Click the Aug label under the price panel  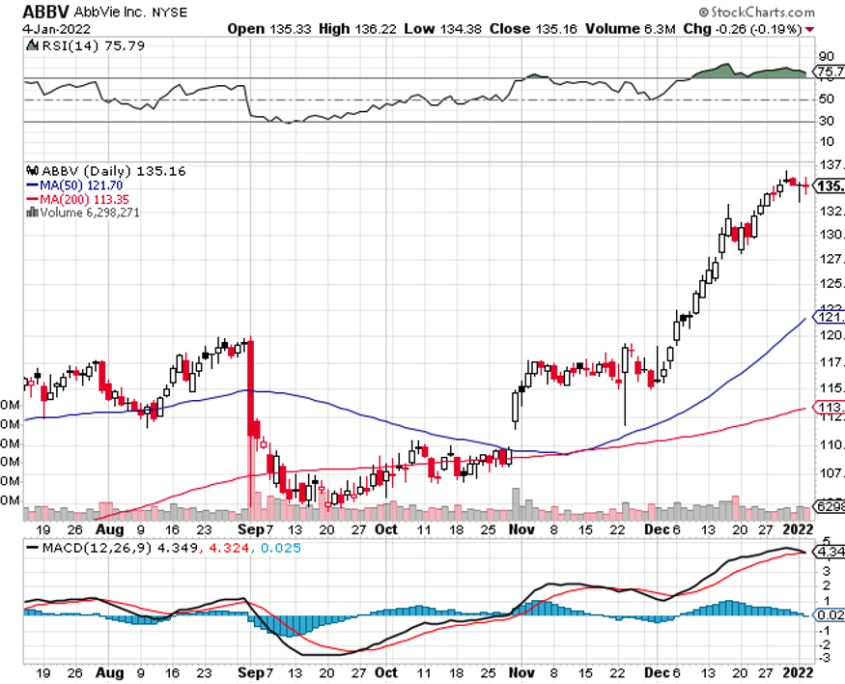109,529
